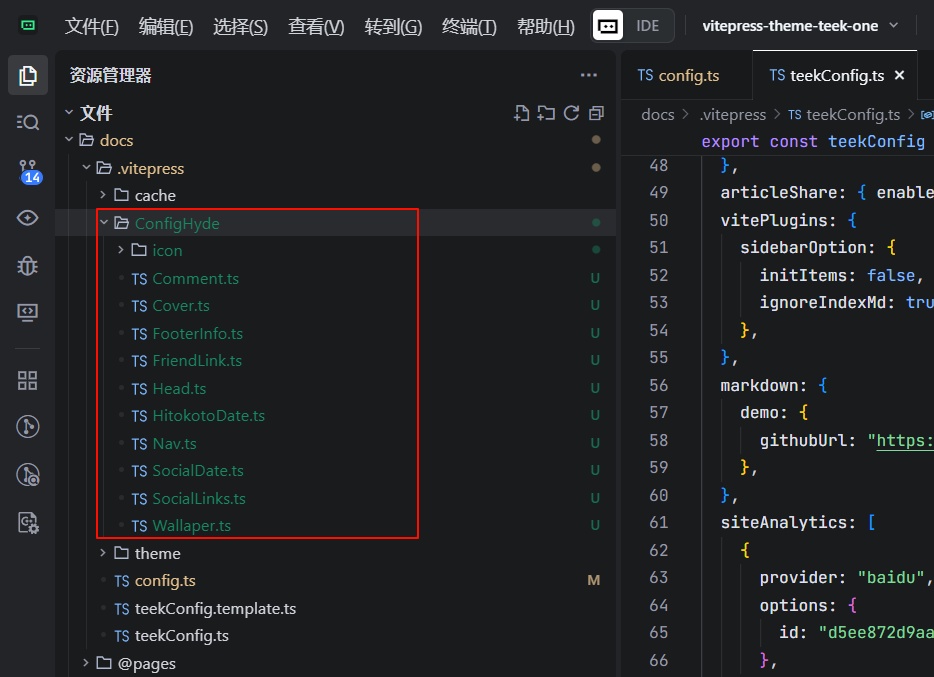Open the Search view in the activity bar
Screen dimensions: 934x677
[28, 122]
